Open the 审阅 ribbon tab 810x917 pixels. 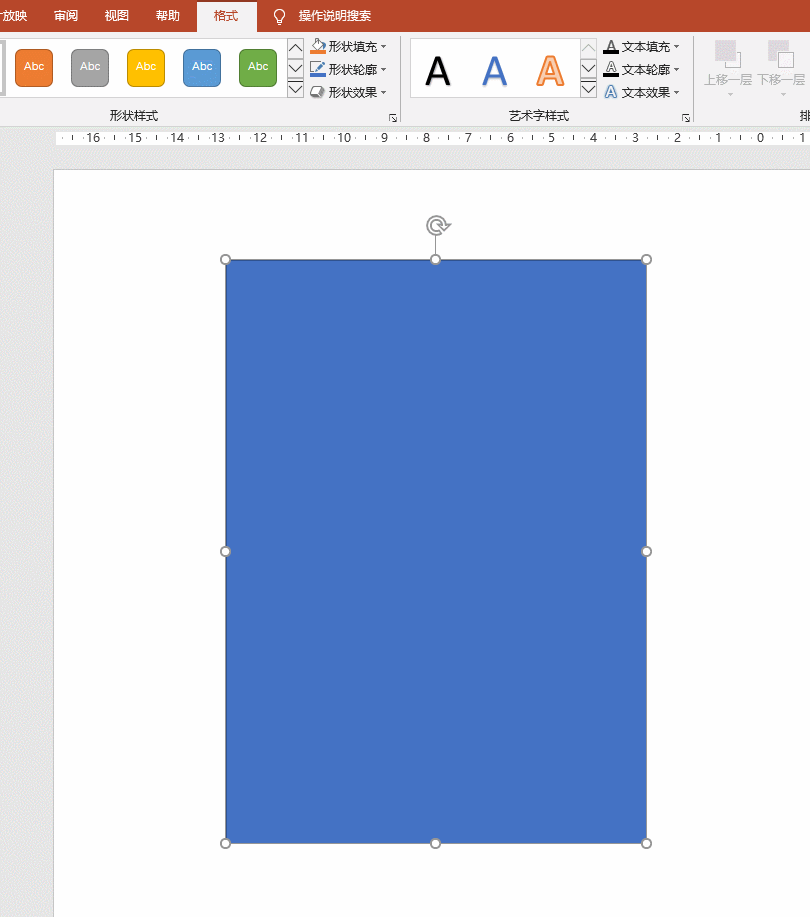tap(66, 16)
